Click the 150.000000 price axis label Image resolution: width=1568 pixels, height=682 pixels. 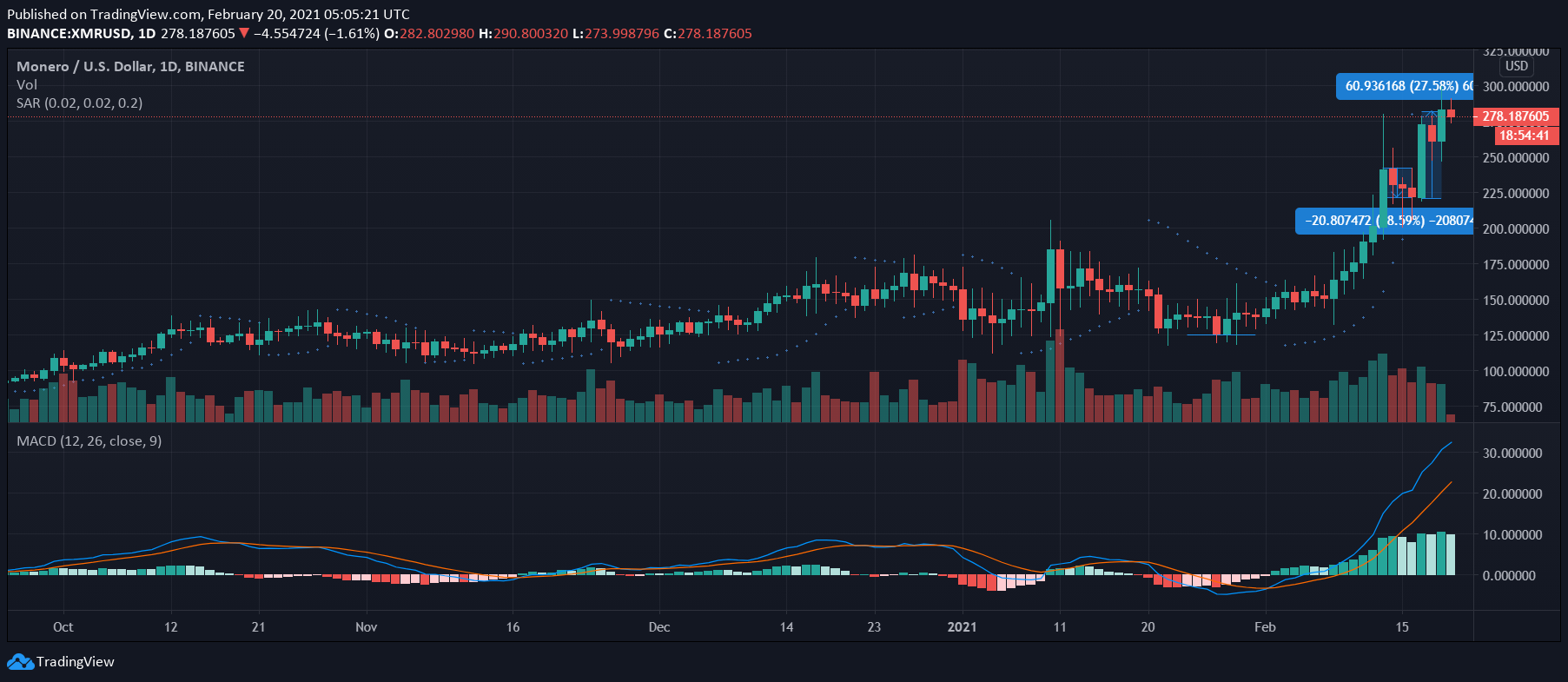pos(1516,301)
